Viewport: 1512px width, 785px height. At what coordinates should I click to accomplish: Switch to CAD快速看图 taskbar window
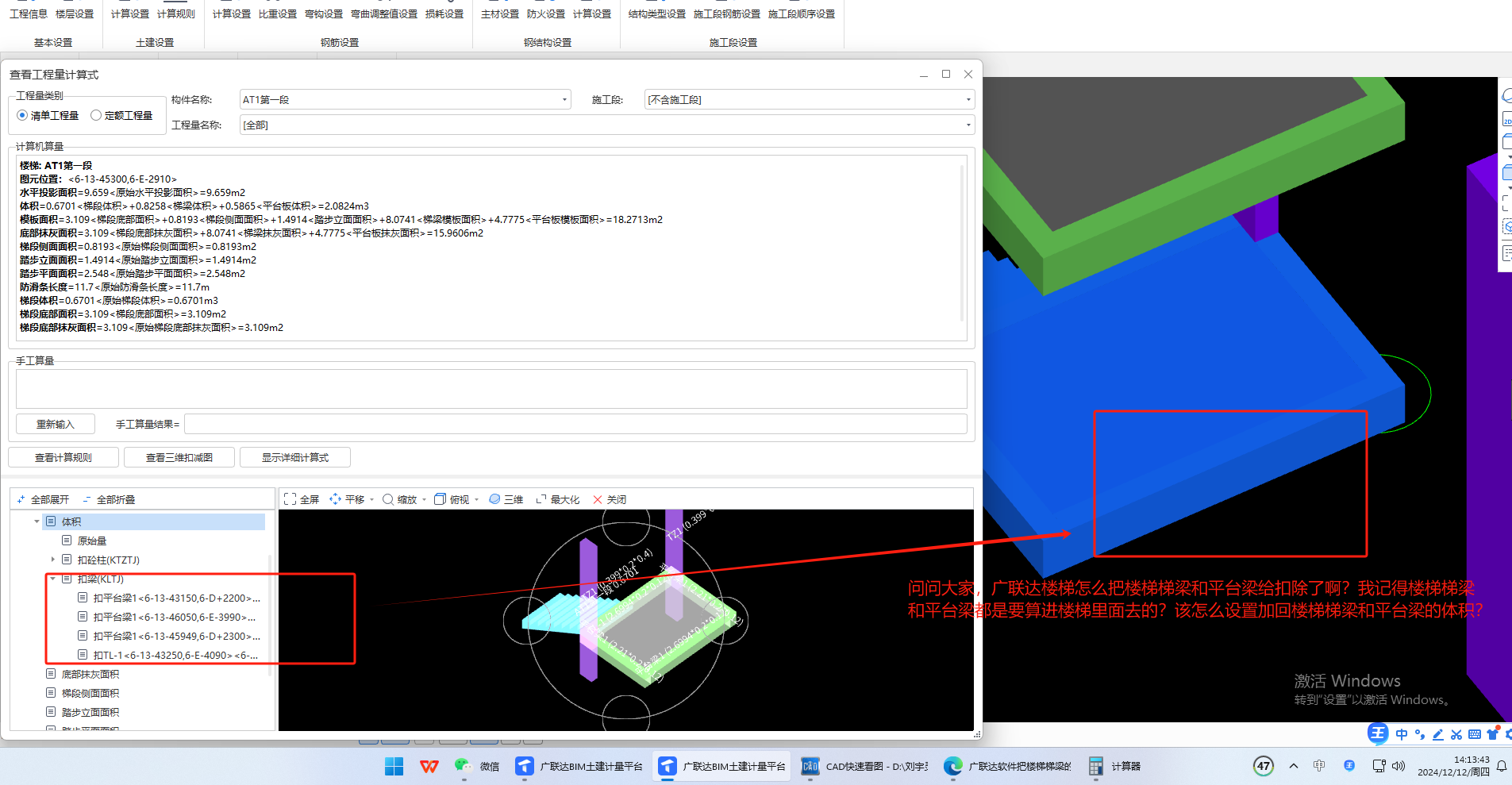(x=864, y=766)
